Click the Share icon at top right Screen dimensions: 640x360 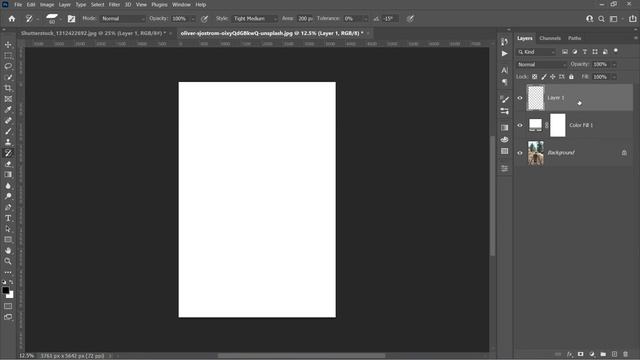(633, 19)
